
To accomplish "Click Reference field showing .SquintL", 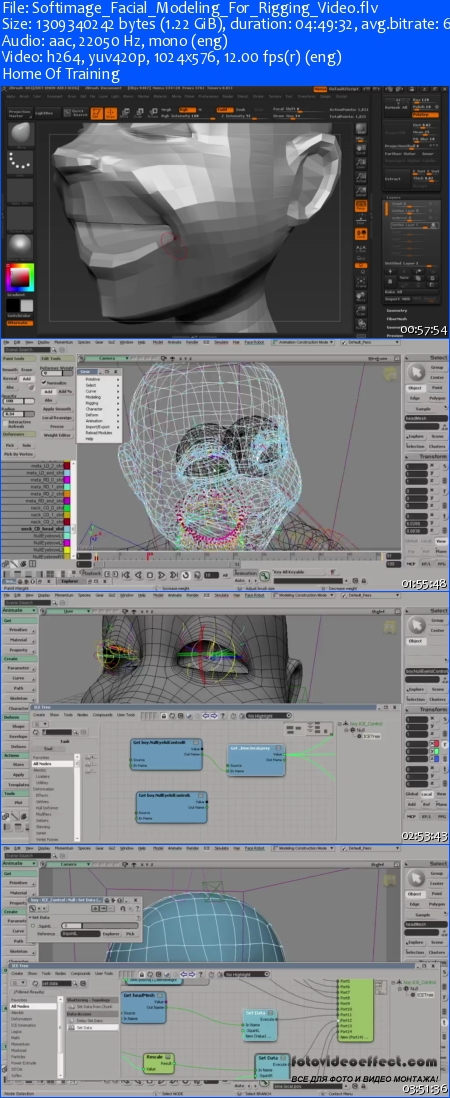I will (80, 933).
